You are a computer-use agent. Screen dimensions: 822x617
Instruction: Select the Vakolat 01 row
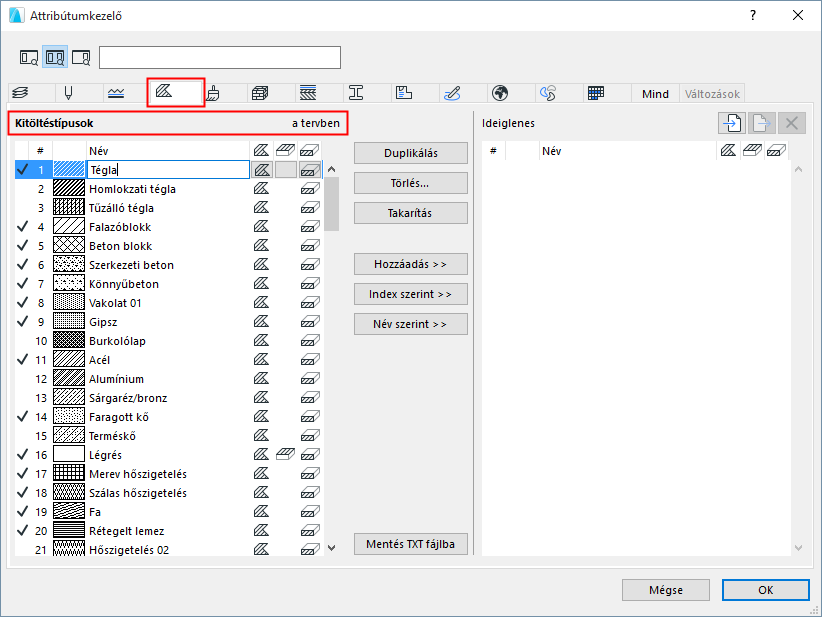pos(169,303)
